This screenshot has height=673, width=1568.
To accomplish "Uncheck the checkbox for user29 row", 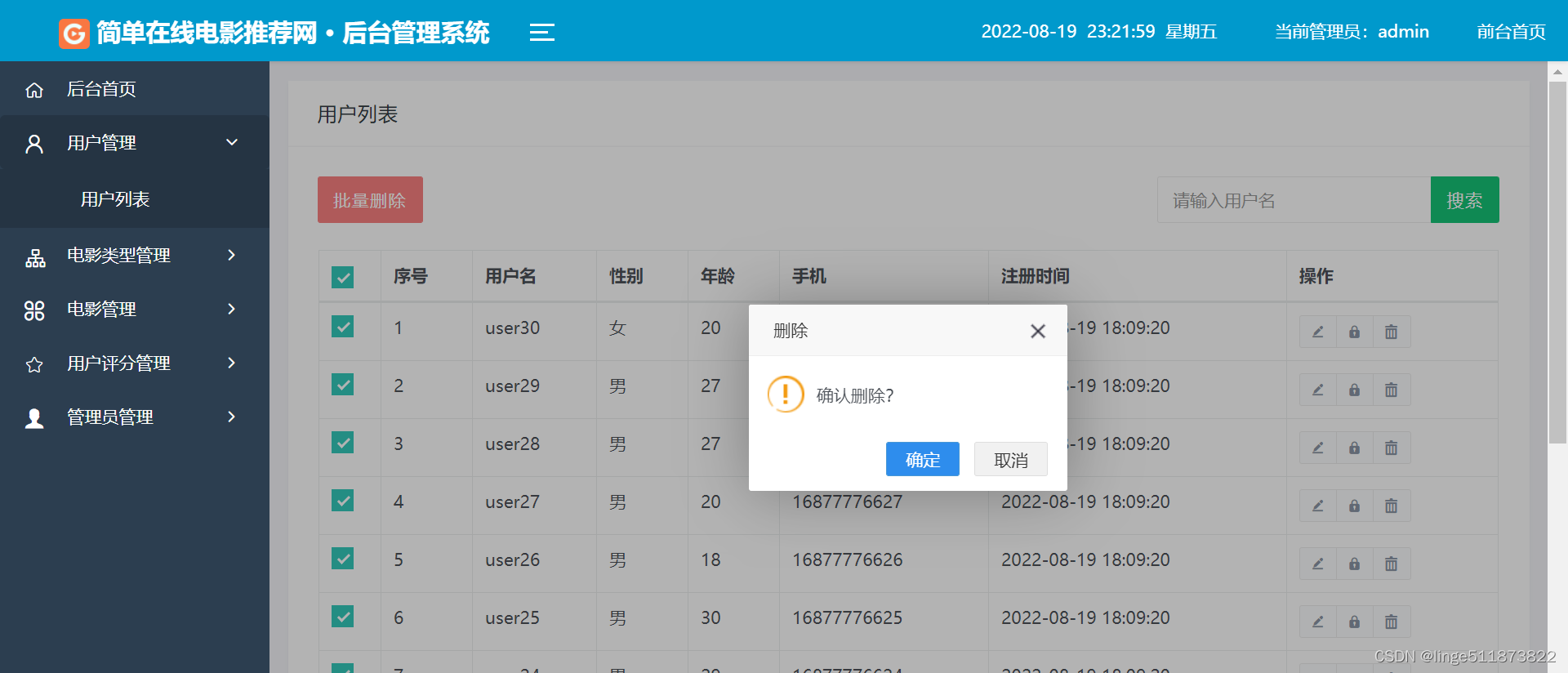I will pos(343,385).
